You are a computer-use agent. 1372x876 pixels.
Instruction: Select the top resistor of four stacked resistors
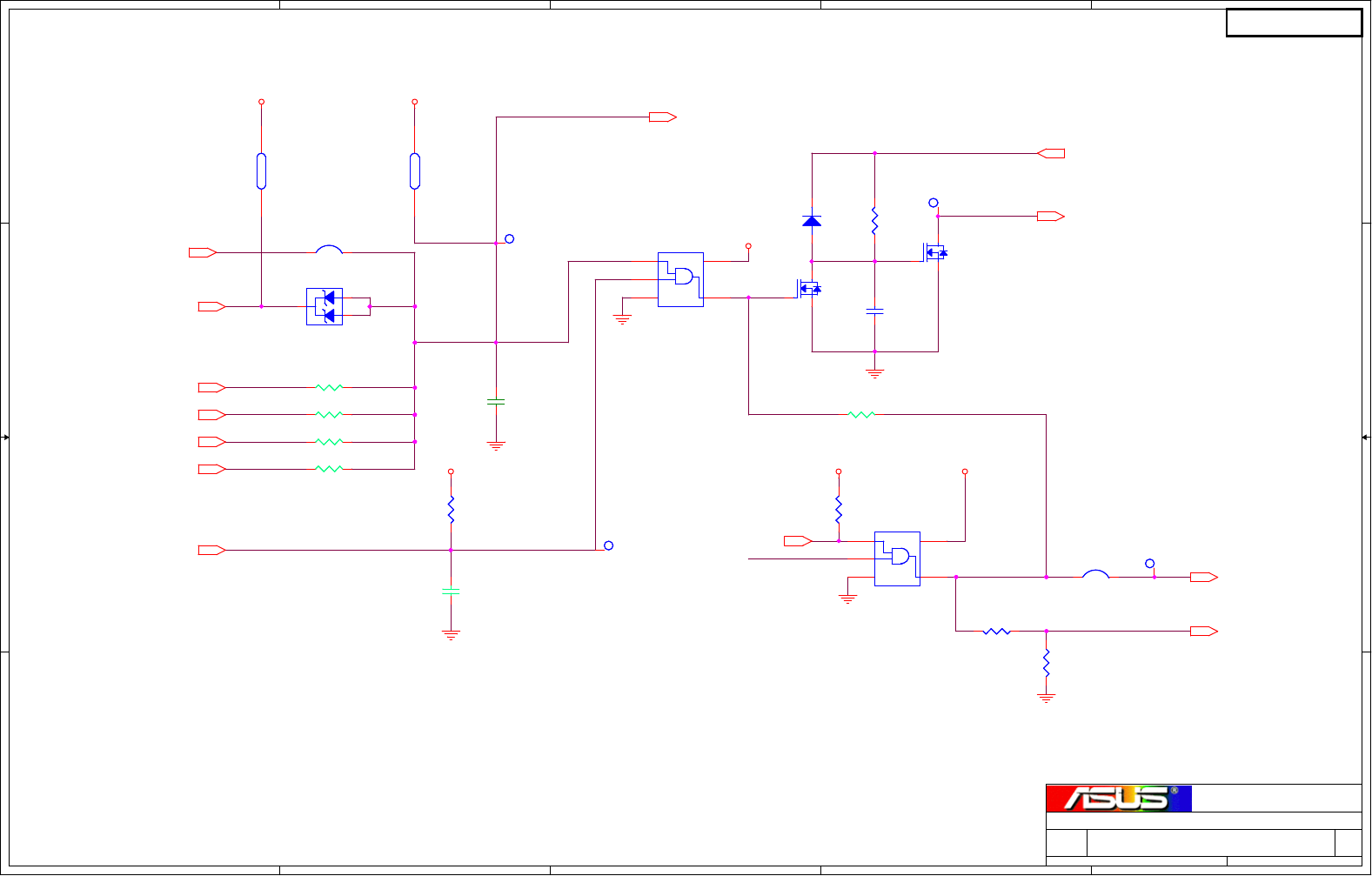[329, 388]
